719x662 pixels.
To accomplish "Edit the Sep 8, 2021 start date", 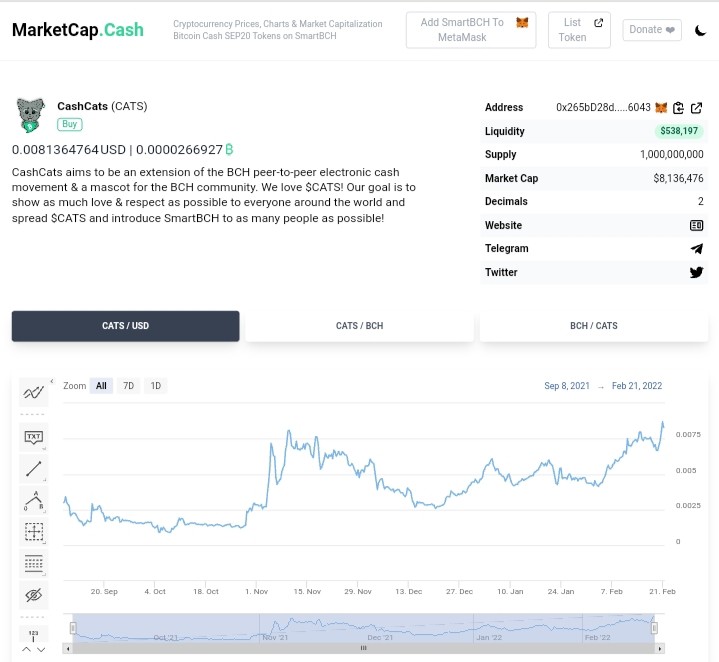I will pyautogui.click(x=567, y=386).
